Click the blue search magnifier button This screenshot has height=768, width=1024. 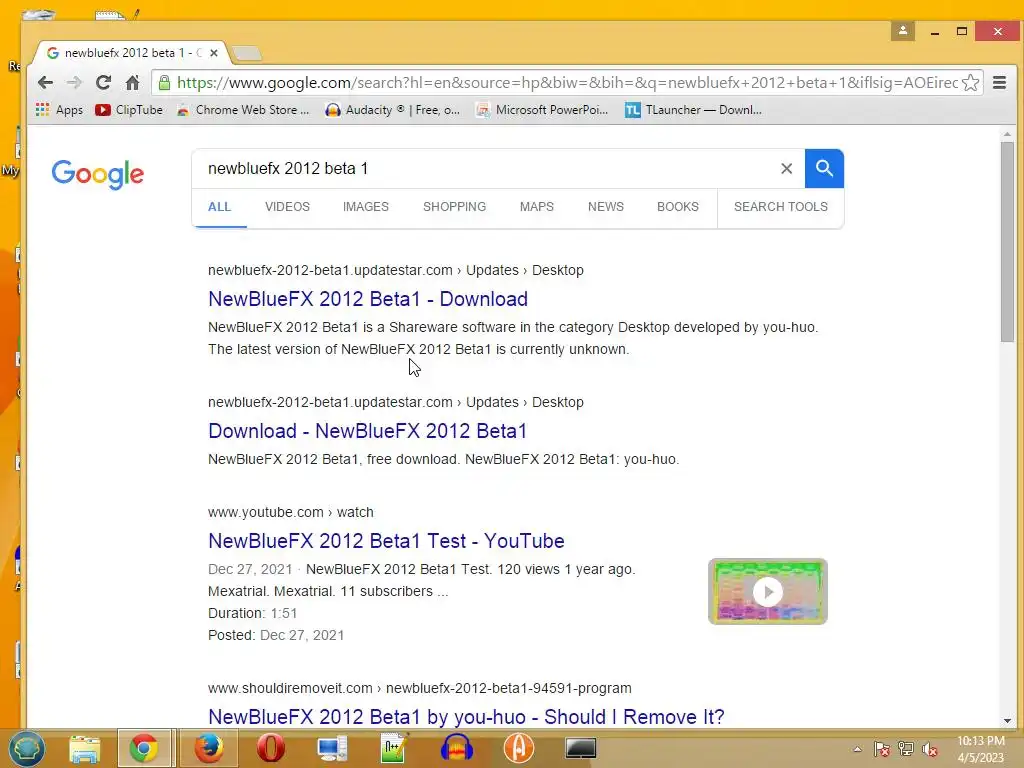(824, 168)
